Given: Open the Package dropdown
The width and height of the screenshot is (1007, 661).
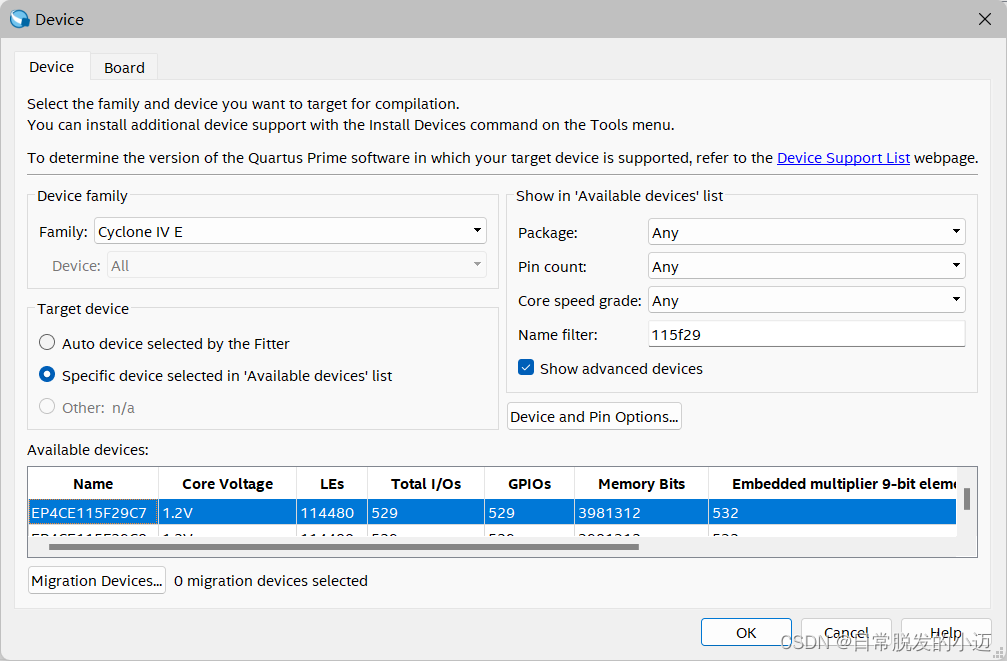Looking at the screenshot, I should tap(807, 232).
